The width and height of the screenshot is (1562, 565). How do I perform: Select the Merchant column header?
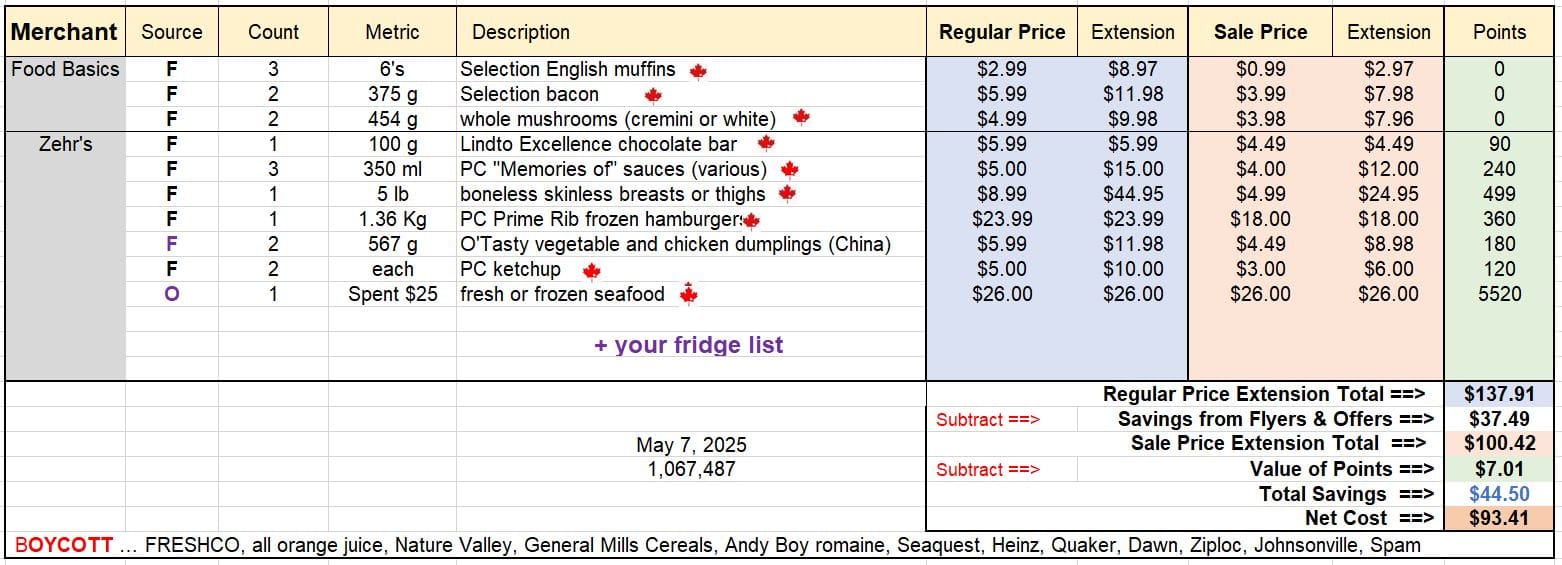65,32
